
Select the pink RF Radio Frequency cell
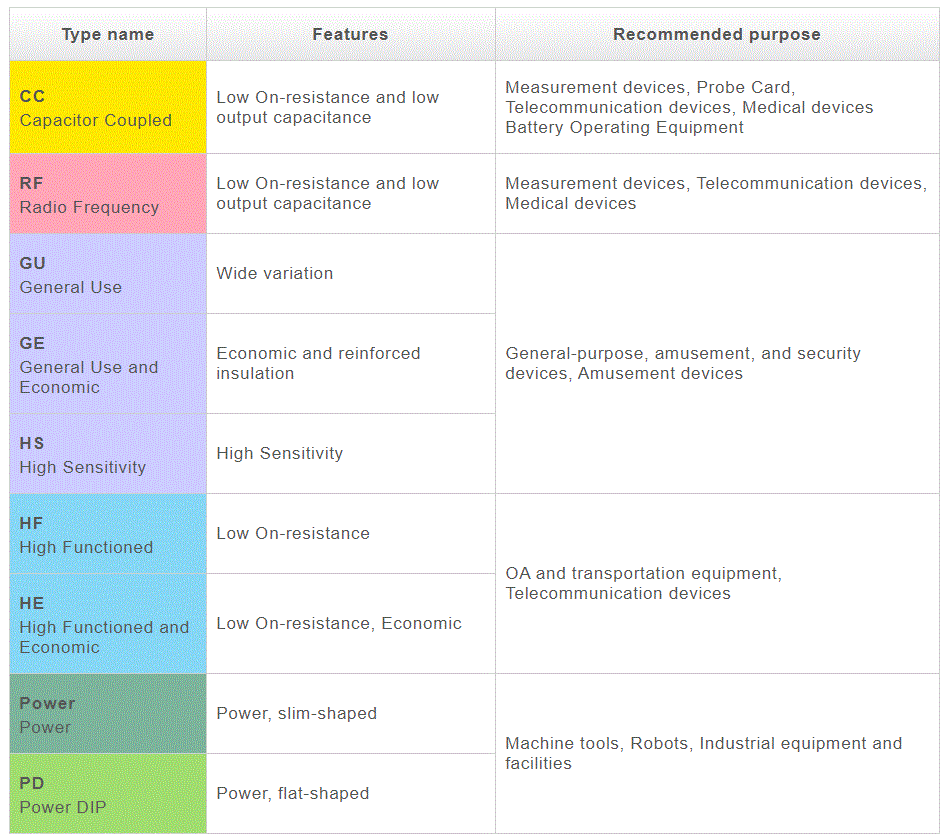tap(108, 195)
